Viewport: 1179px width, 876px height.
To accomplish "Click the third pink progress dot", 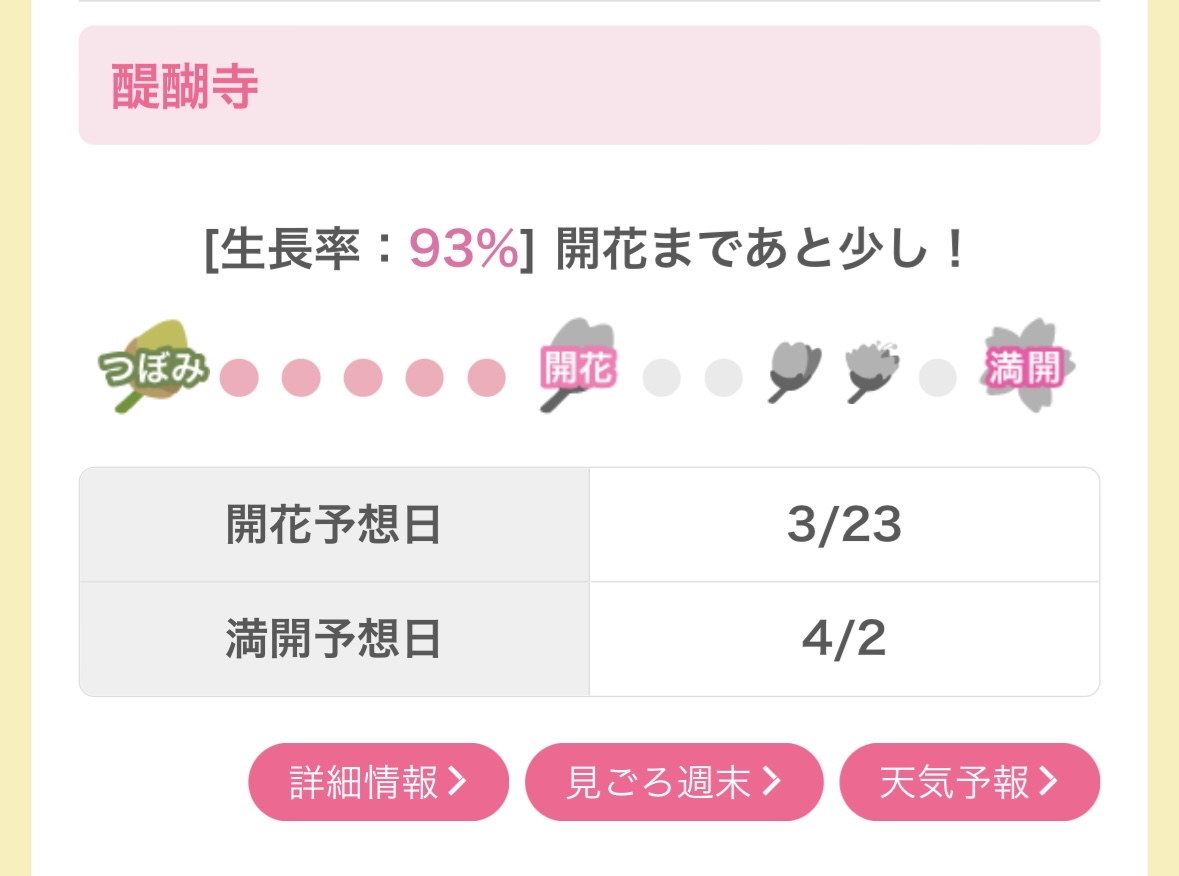I will (x=363, y=378).
